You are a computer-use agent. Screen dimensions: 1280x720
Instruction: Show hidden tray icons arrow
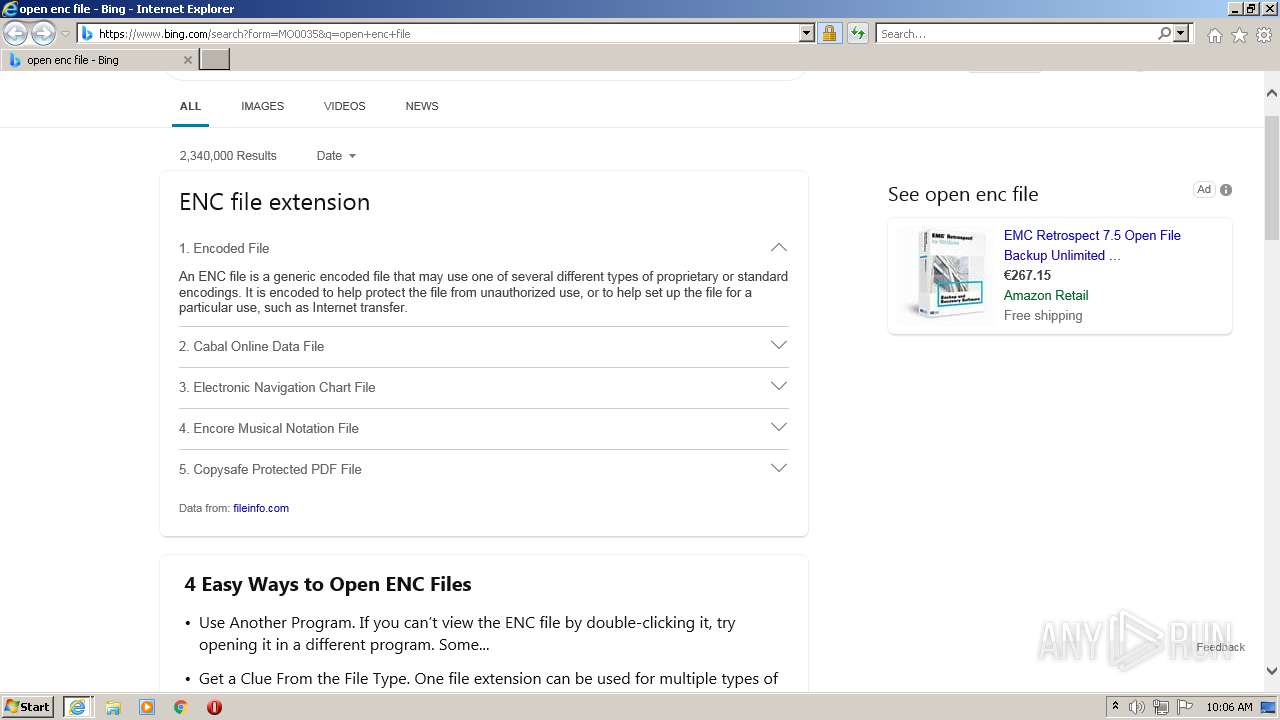[x=1115, y=707]
